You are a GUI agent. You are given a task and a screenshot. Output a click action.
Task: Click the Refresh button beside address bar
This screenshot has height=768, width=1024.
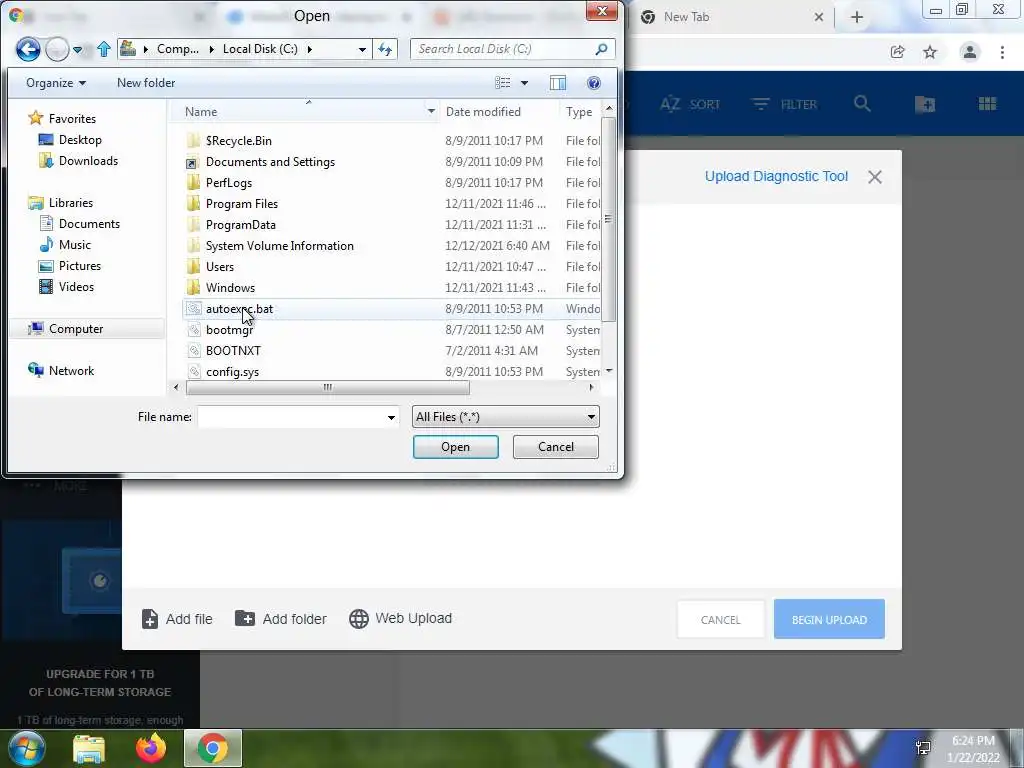(385, 49)
